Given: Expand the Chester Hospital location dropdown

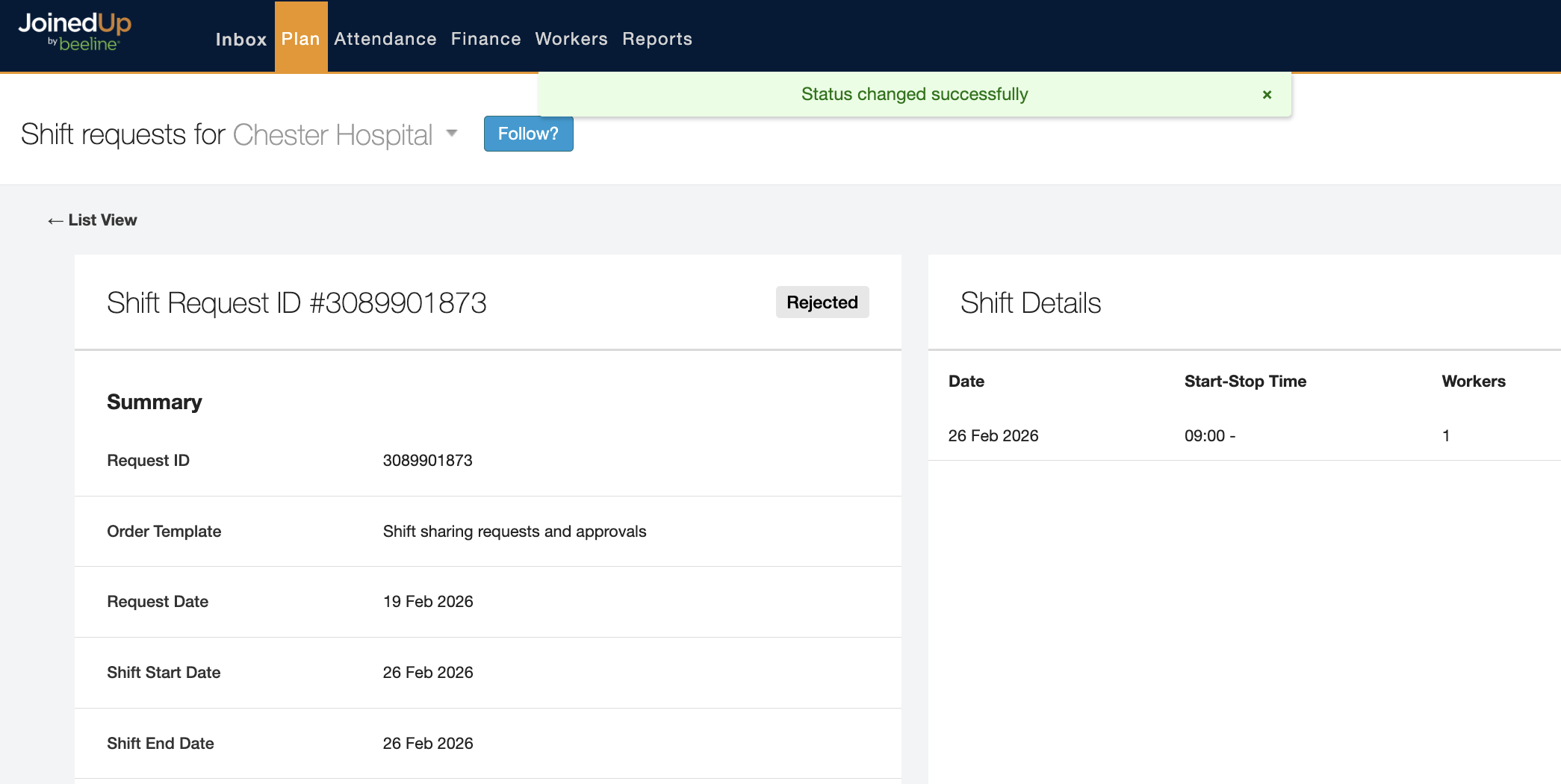Looking at the screenshot, I should (453, 134).
